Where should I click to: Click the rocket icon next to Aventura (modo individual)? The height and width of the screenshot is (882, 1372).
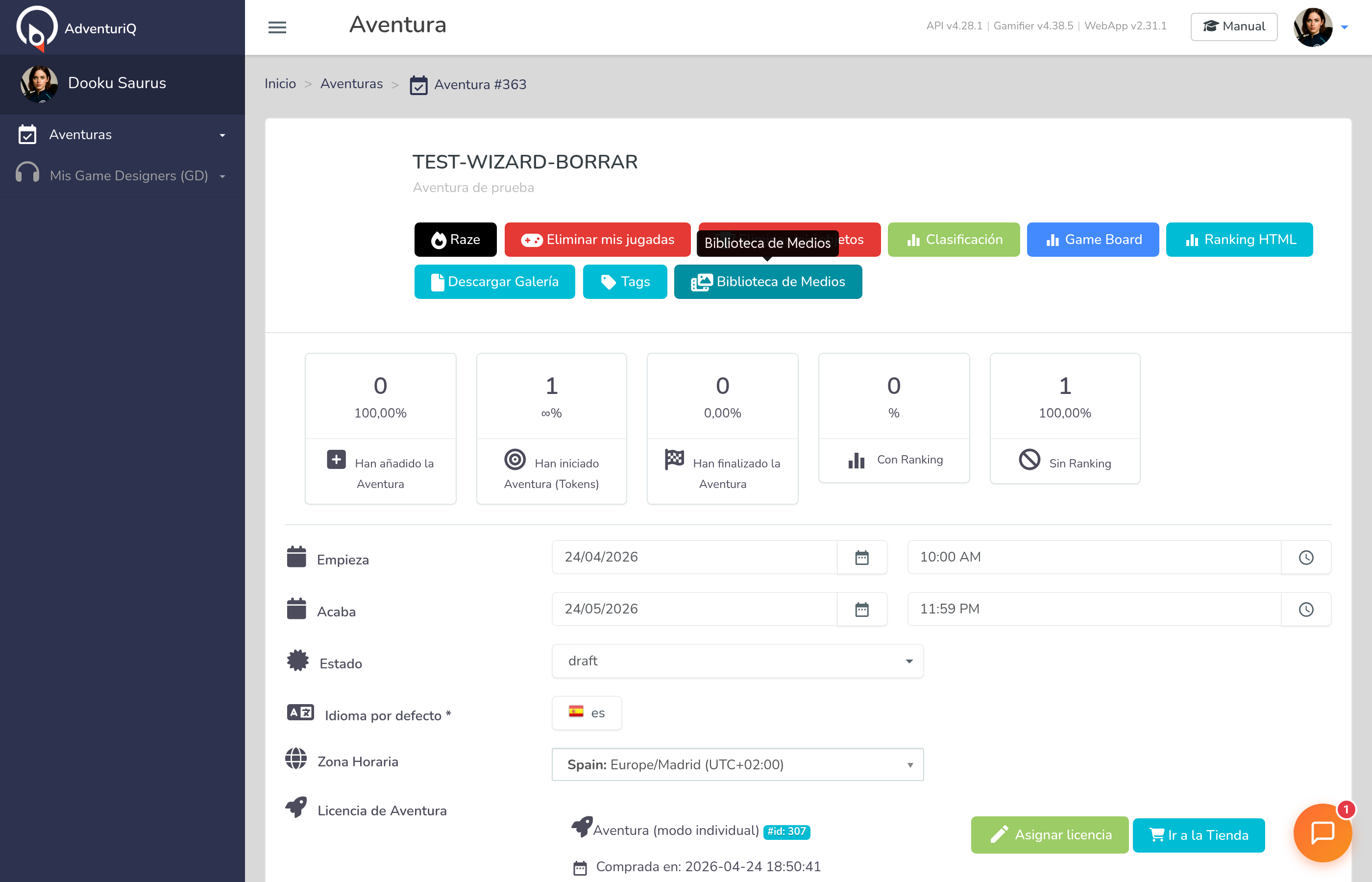[x=582, y=827]
